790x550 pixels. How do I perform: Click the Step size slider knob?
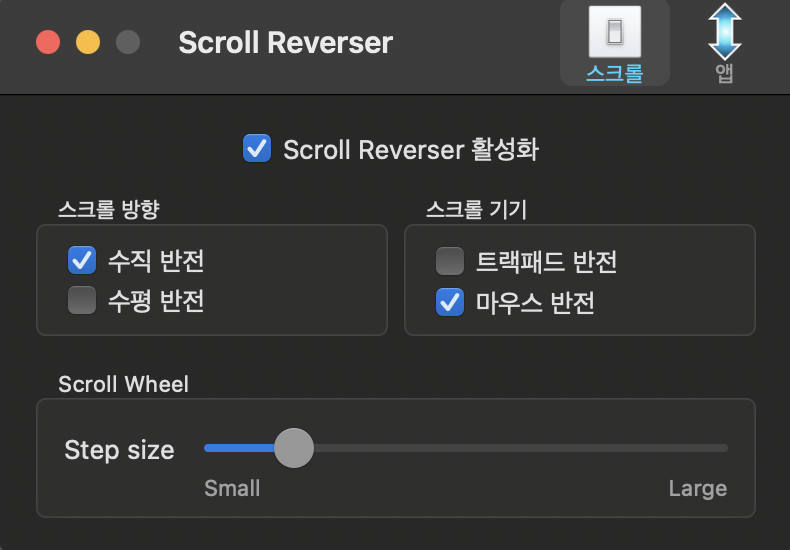point(294,448)
